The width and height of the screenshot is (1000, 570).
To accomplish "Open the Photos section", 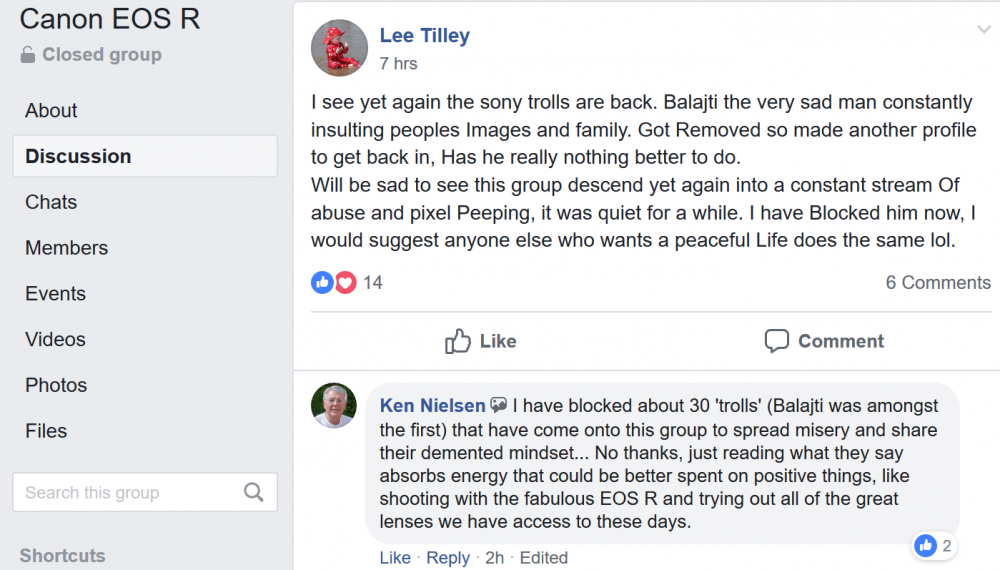I will [x=56, y=385].
